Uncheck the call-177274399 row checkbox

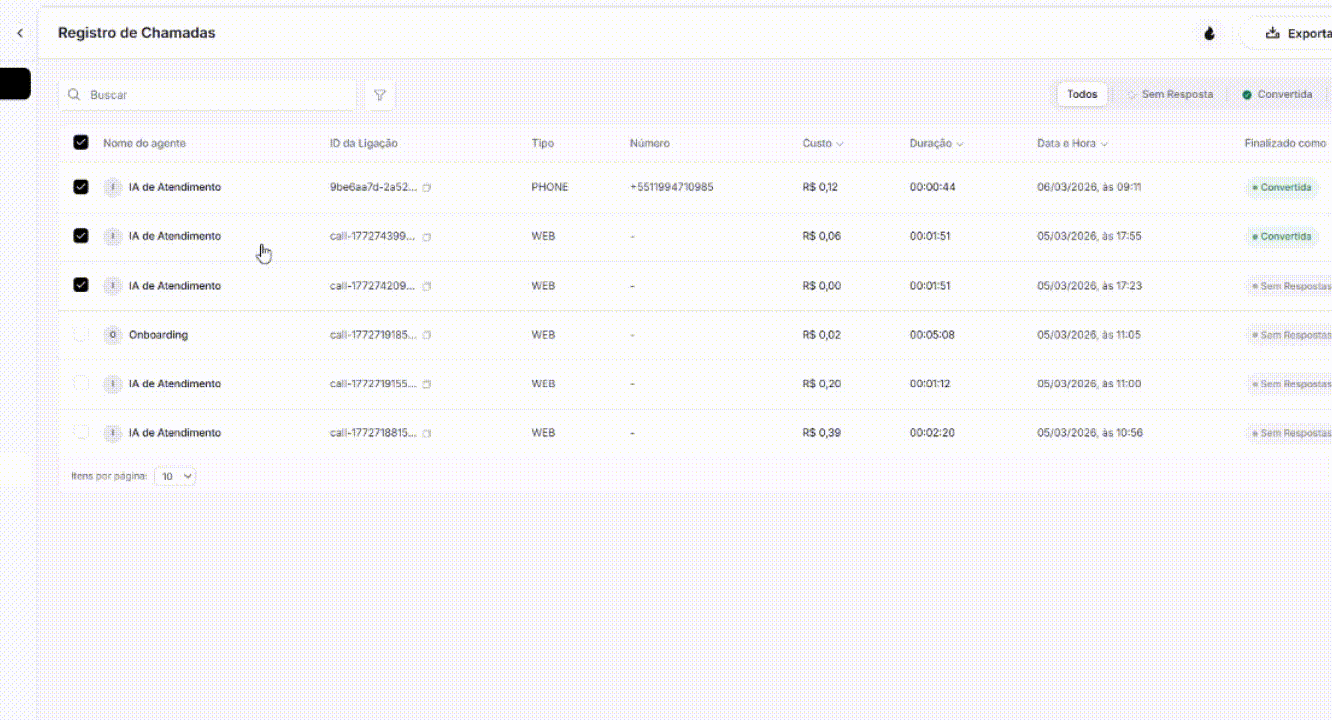81,236
